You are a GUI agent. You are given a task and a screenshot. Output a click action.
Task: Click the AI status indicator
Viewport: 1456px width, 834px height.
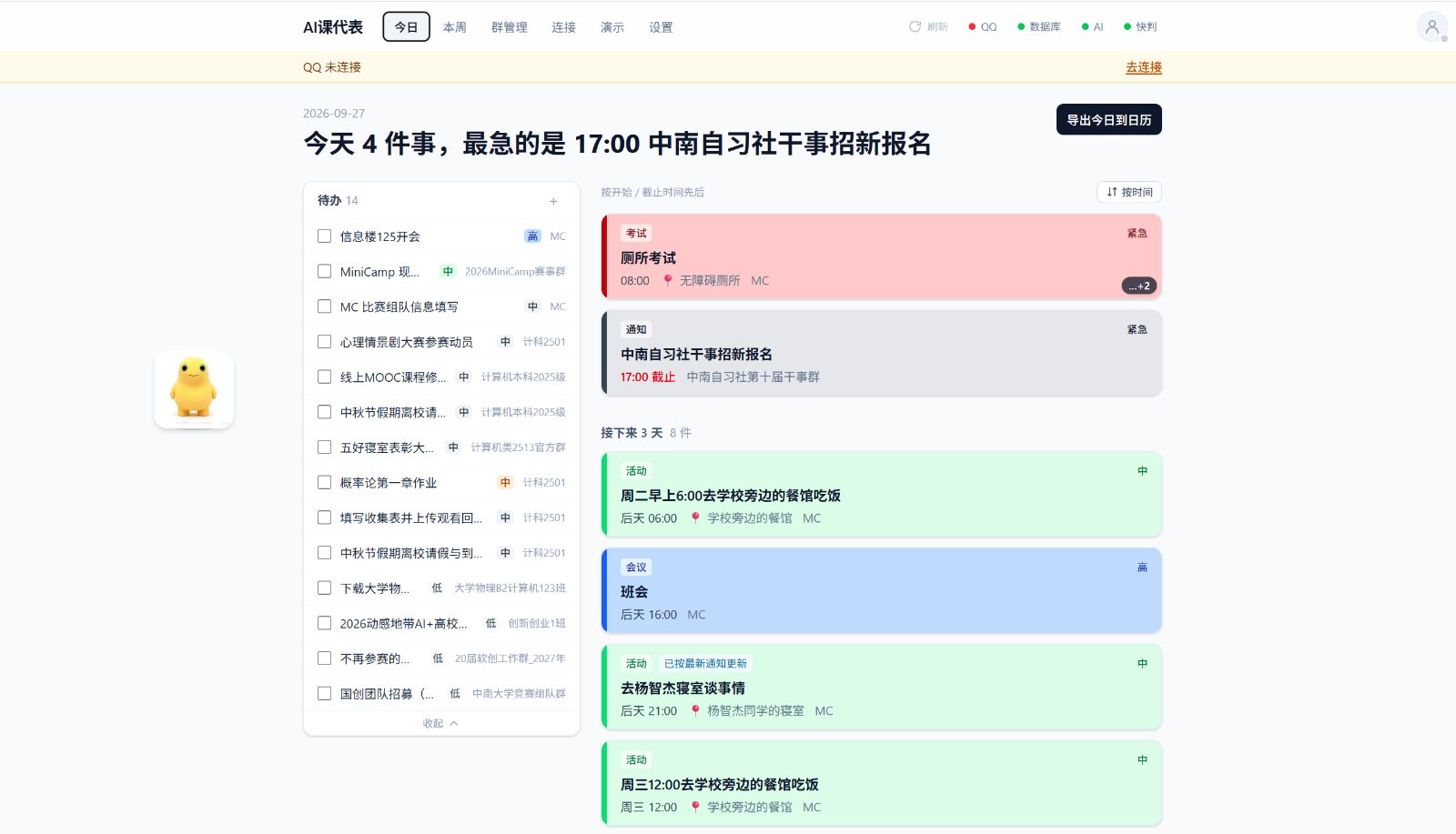click(x=1092, y=27)
